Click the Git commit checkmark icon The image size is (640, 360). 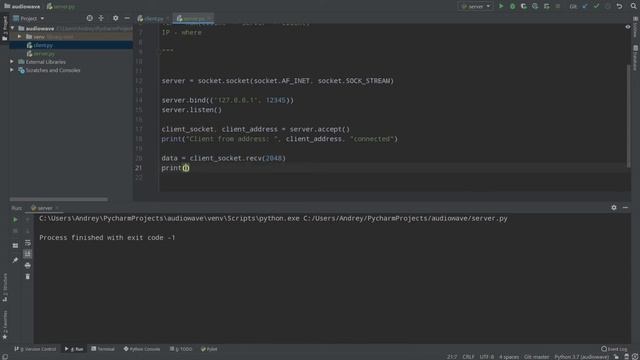click(596, 6)
